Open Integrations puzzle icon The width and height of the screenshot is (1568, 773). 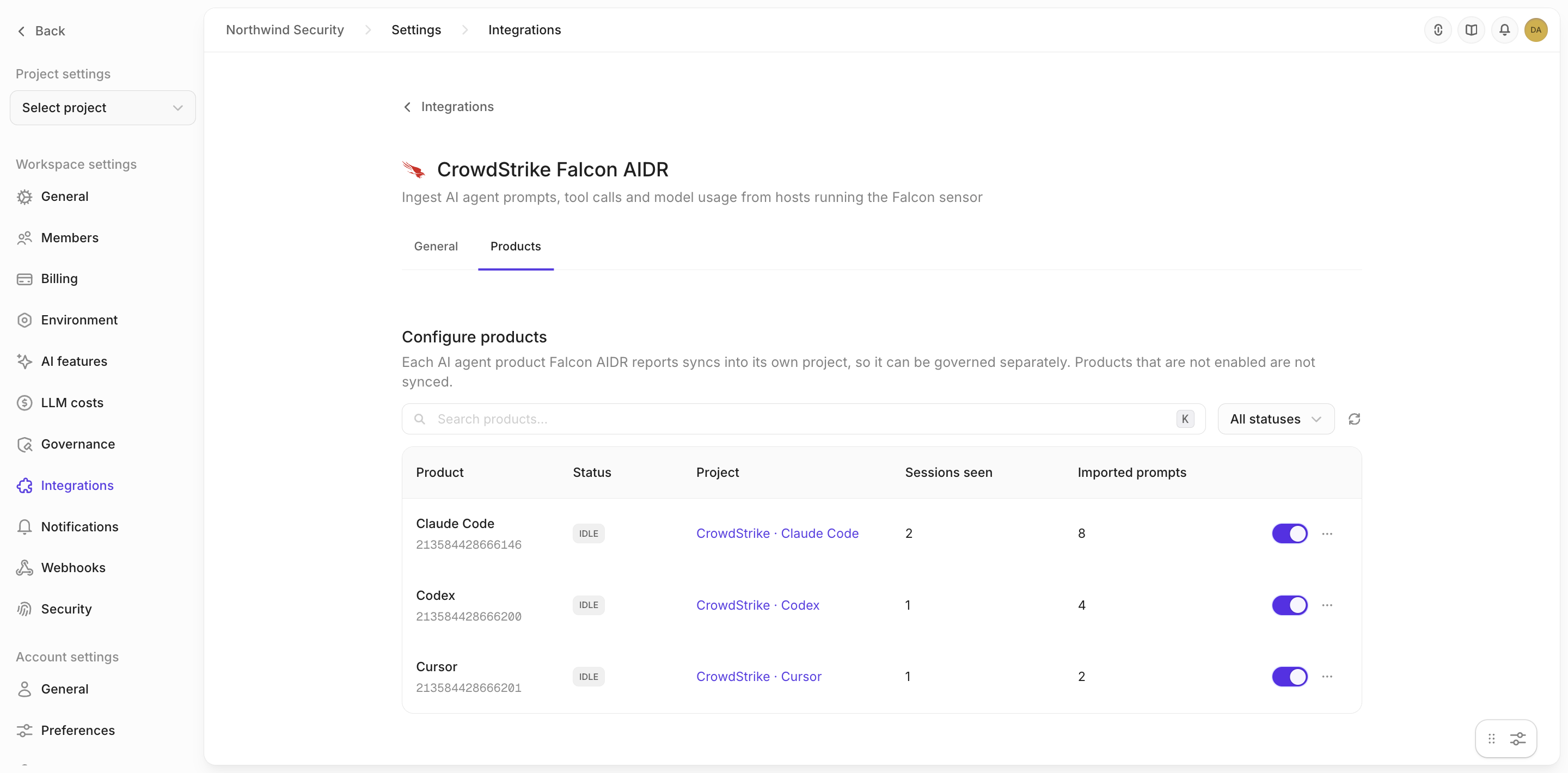click(24, 486)
